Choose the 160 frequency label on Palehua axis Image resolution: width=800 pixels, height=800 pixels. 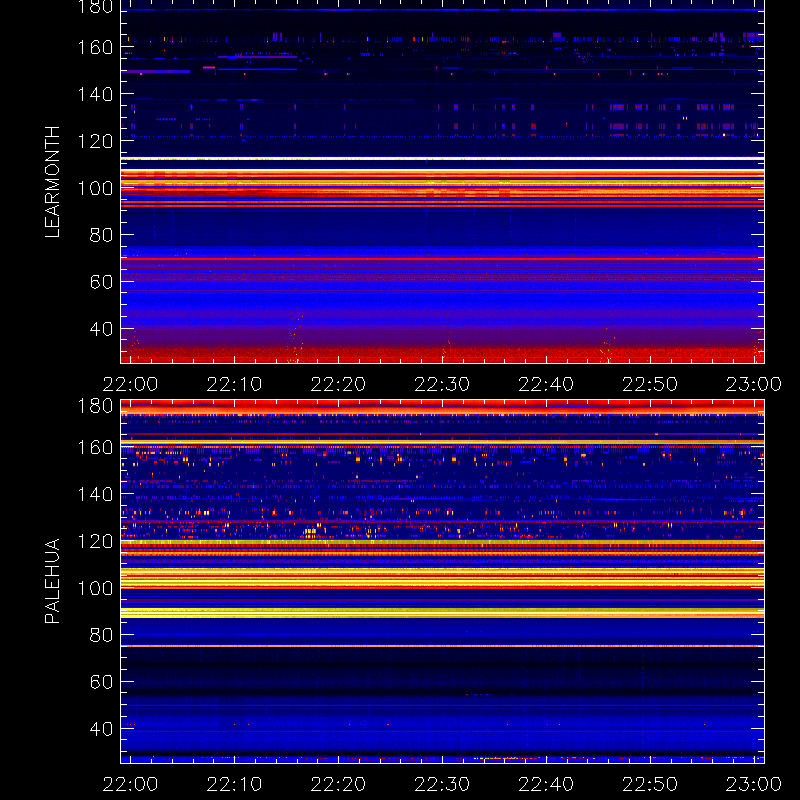(95, 447)
